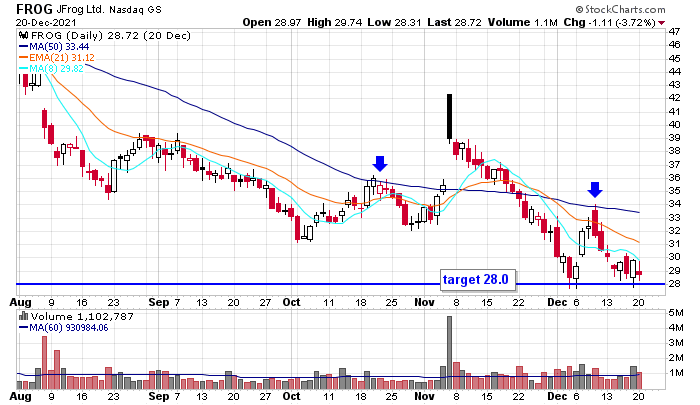700x405 pixels.
Task: Click price axis label 37
Action: click(x=674, y=164)
